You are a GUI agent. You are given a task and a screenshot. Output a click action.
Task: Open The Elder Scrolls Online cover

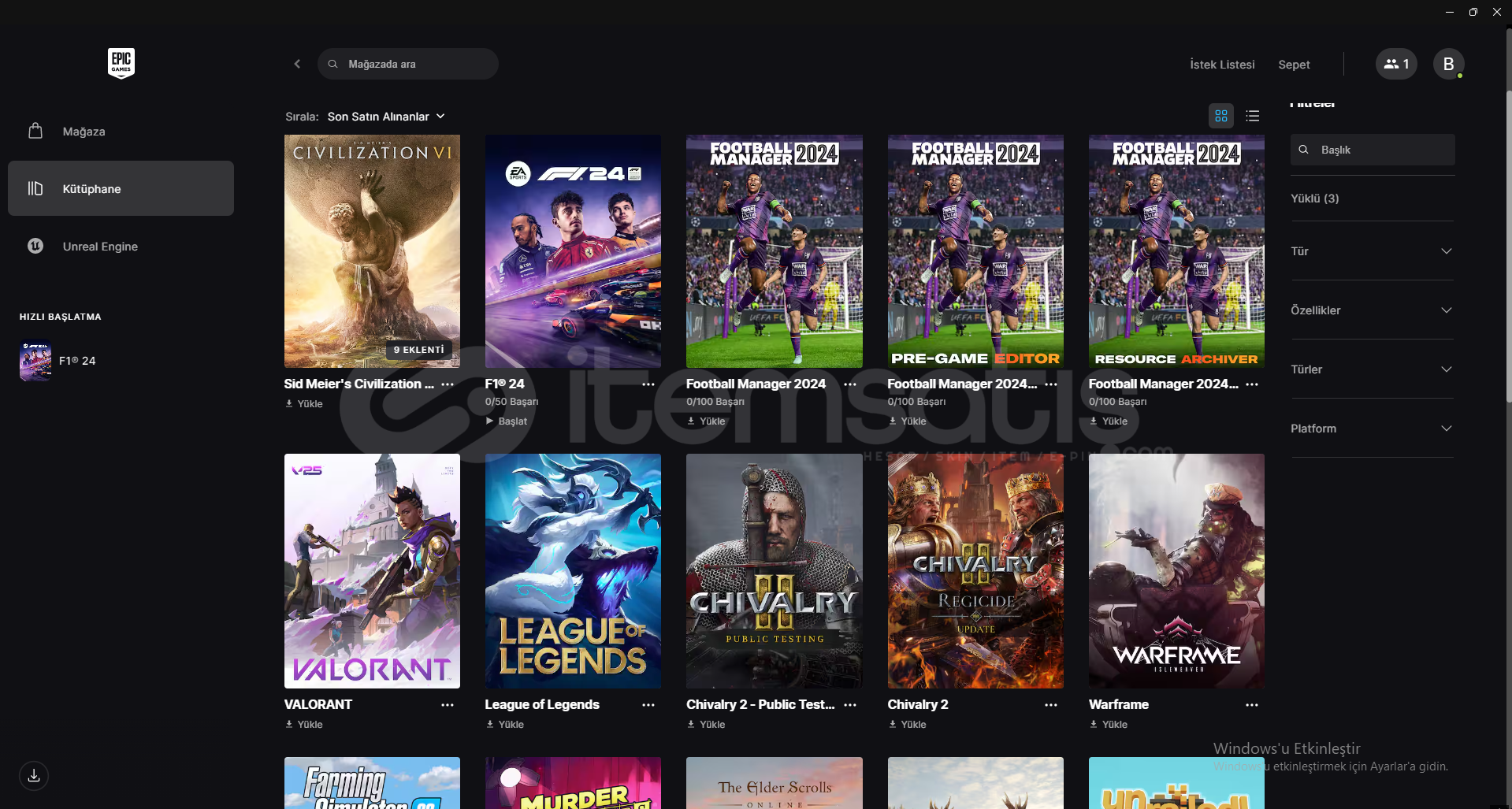click(x=774, y=783)
